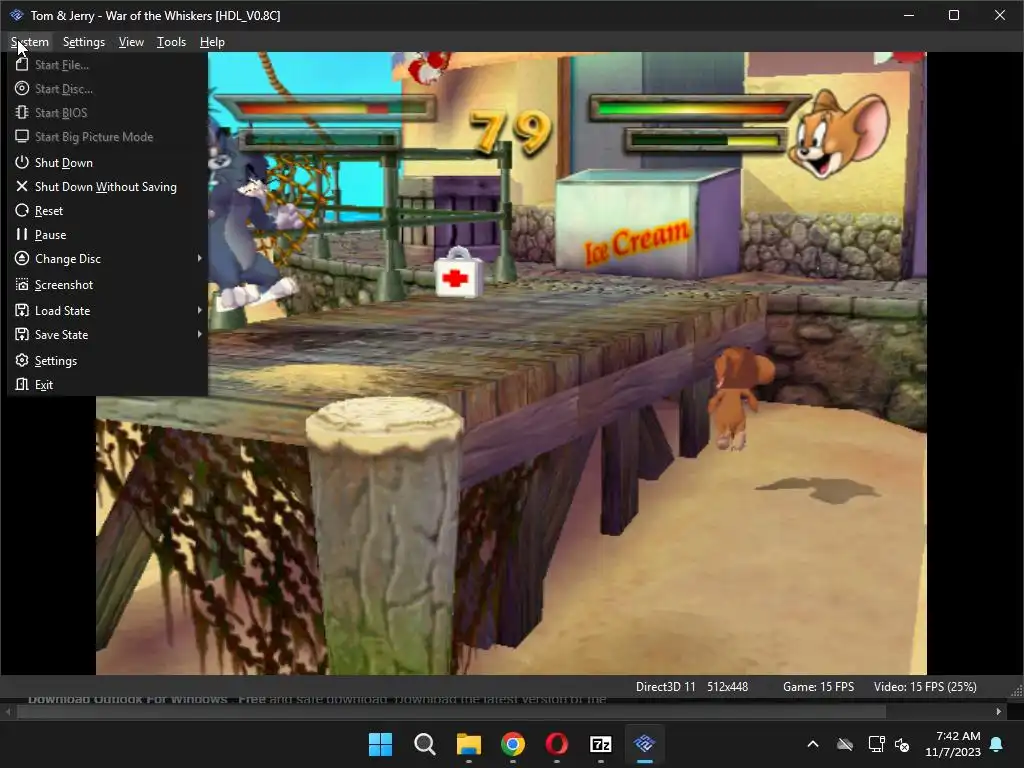
Task: Click the Big Picture Mode monitor icon
Action: point(22,136)
